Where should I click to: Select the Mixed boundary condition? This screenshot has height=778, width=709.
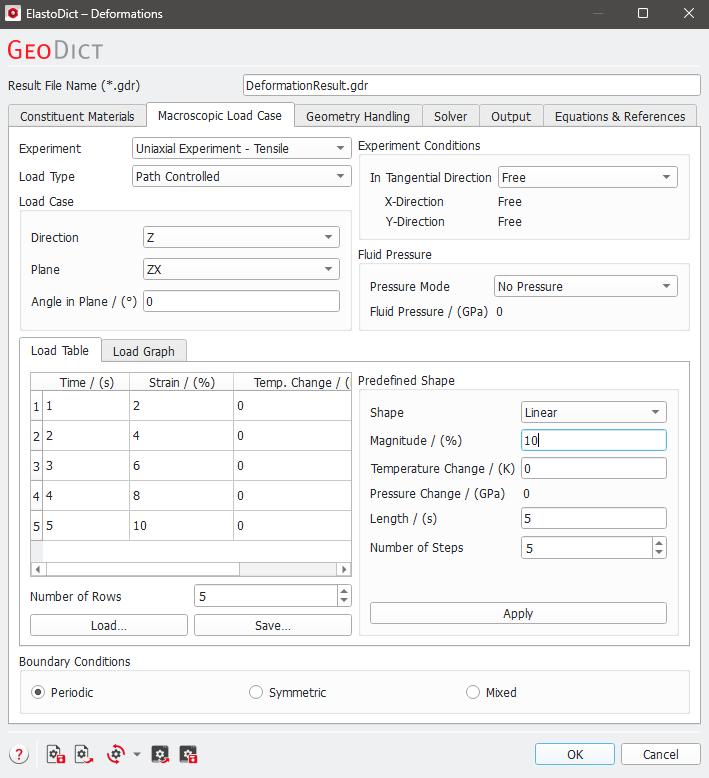point(473,692)
